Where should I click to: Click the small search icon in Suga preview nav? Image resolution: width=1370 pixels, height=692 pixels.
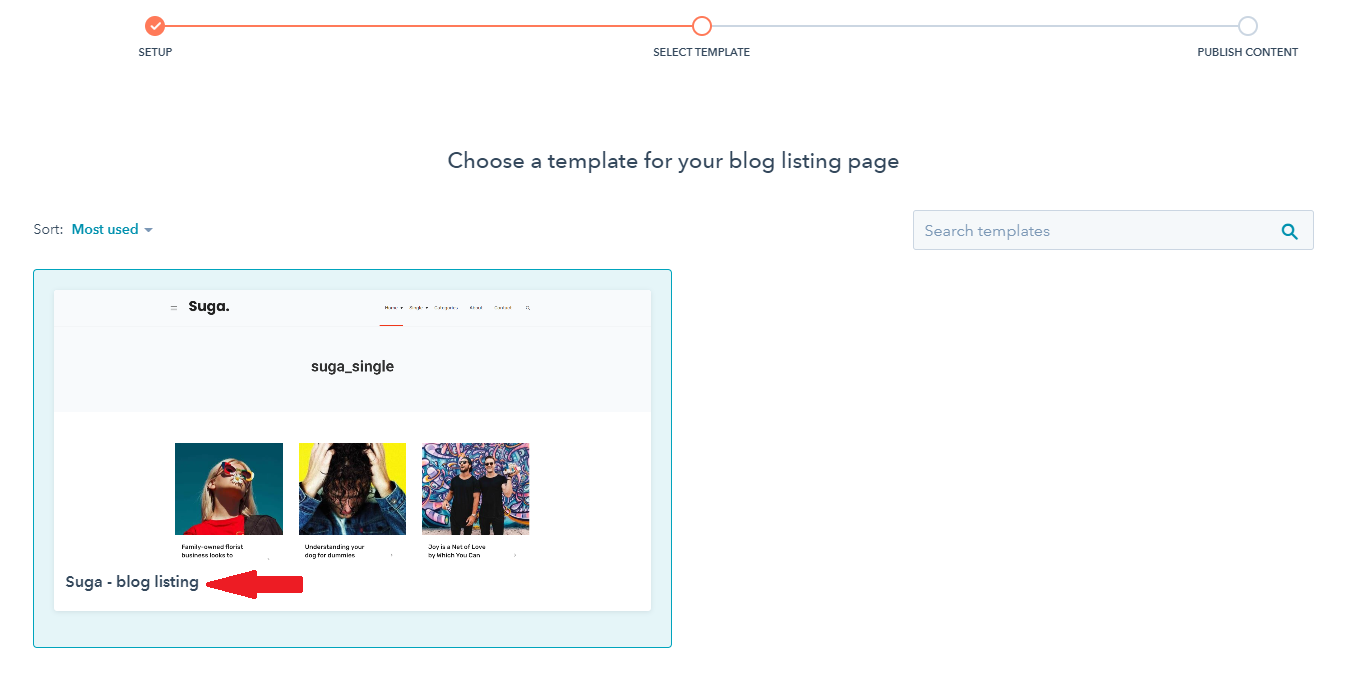tap(527, 308)
